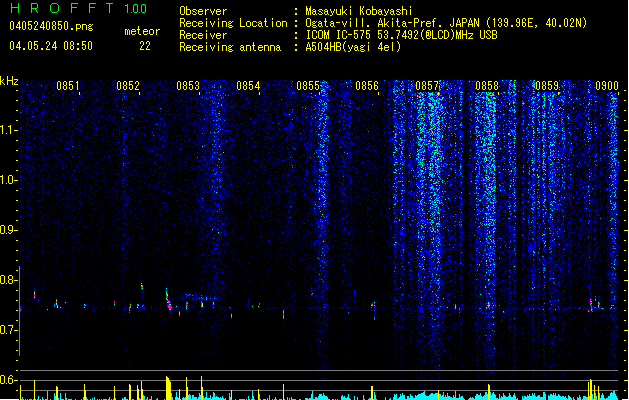Click the 1.1 kHz axis label

coord(8,130)
